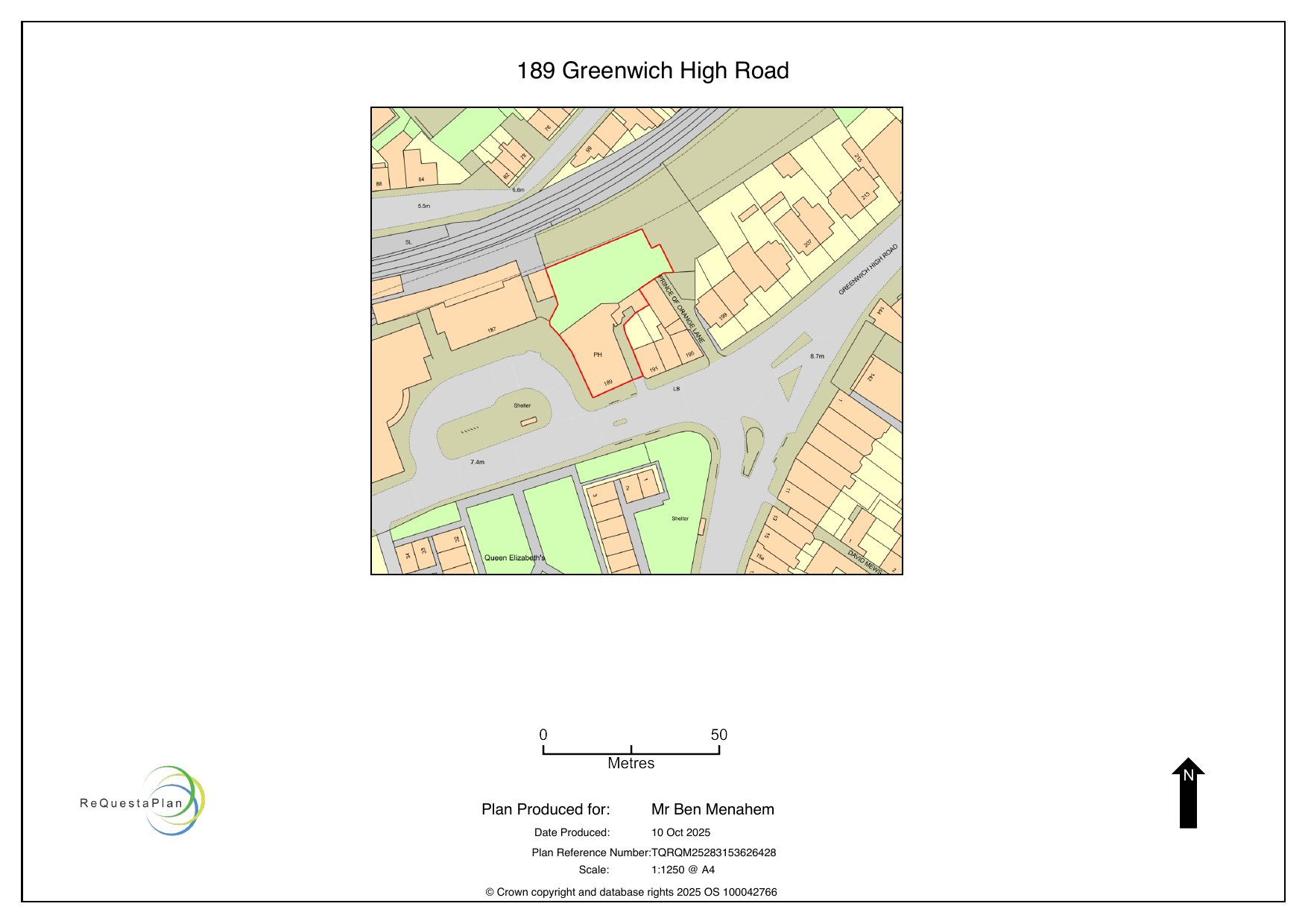Select the name 'Mr Ben Menahem'

pyautogui.click(x=713, y=809)
